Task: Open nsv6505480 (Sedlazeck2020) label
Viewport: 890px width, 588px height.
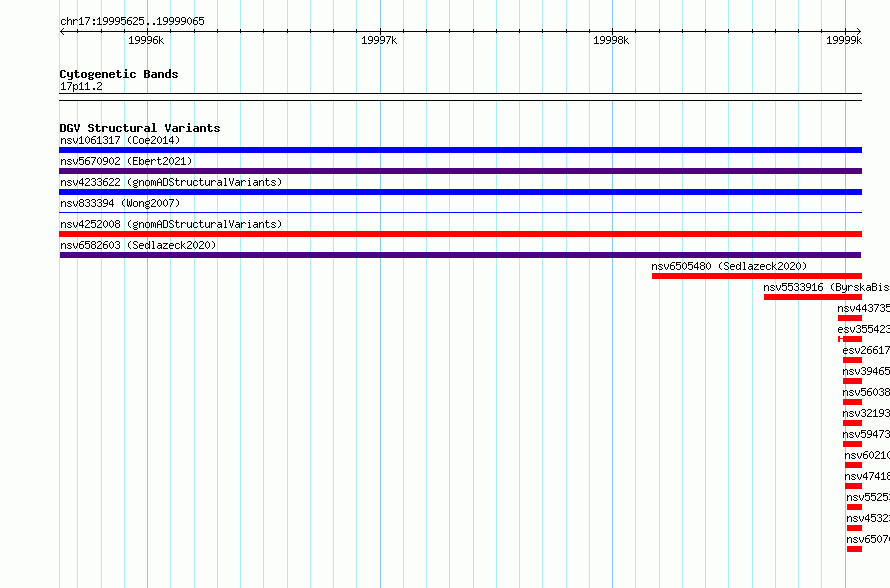Action: [x=729, y=266]
